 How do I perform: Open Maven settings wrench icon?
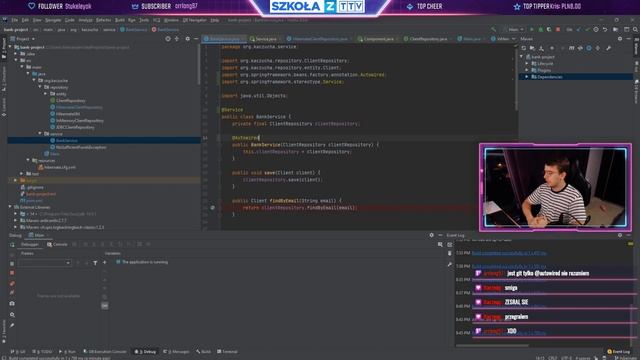click(x=609, y=48)
